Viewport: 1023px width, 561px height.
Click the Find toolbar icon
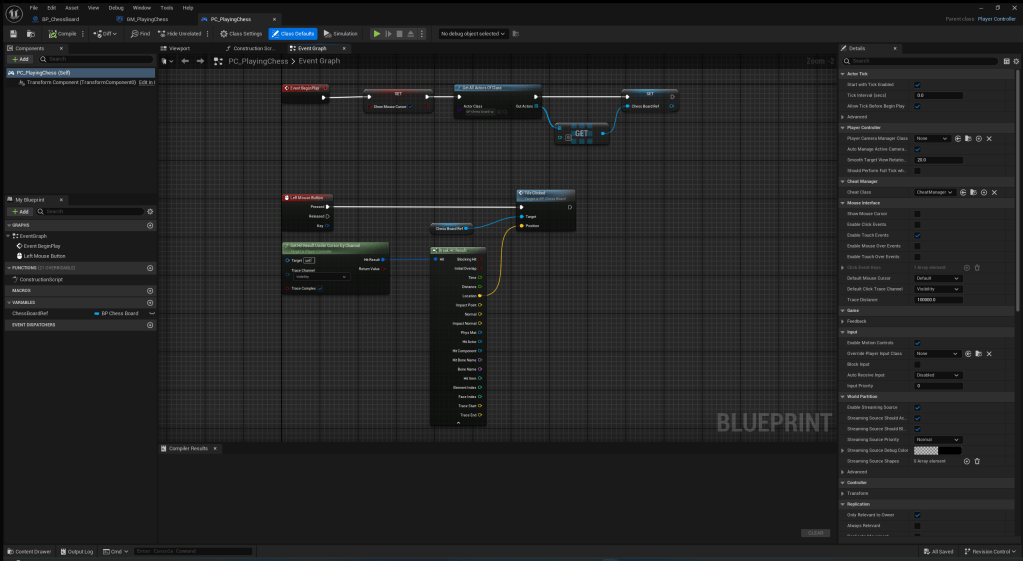coord(139,34)
